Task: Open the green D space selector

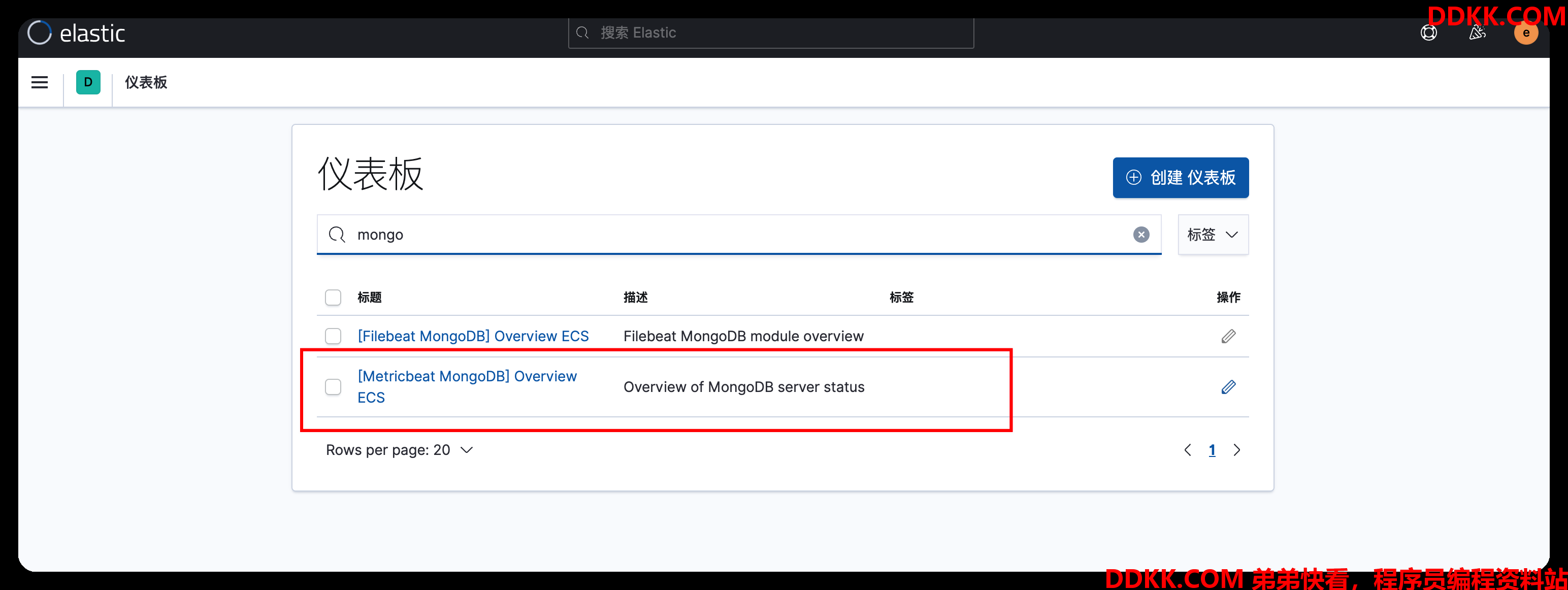Action: [x=88, y=82]
